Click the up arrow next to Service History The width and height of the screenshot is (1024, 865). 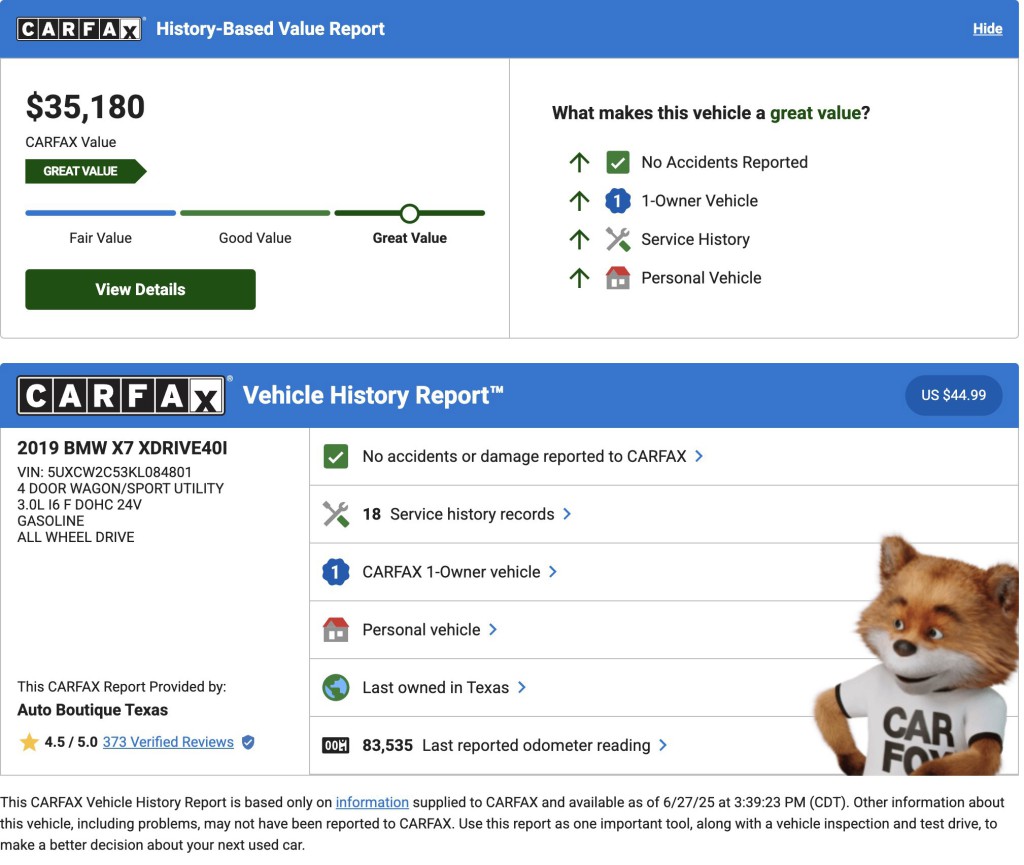[x=579, y=239]
